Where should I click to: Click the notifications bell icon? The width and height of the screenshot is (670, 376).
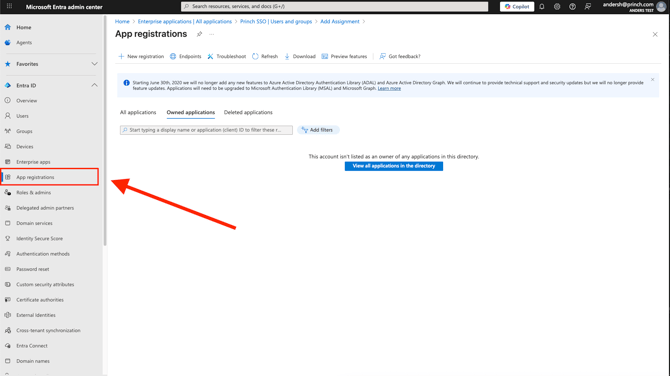(x=542, y=6)
